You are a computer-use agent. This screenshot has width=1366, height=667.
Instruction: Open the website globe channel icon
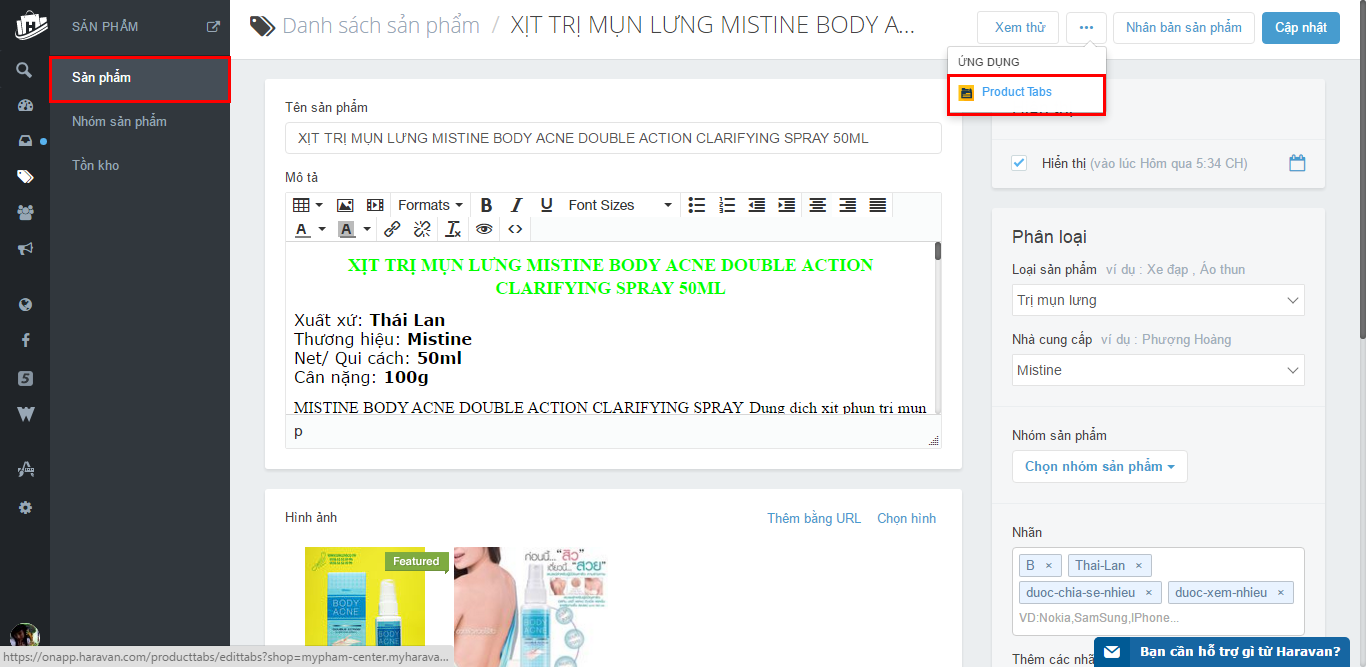click(x=25, y=305)
